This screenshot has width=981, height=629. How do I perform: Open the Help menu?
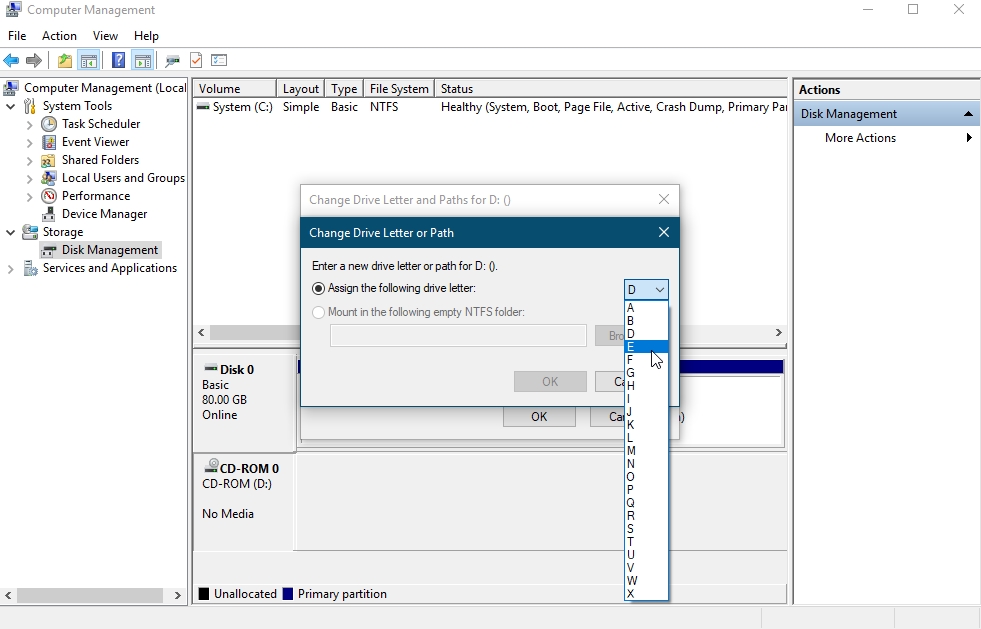(x=146, y=36)
